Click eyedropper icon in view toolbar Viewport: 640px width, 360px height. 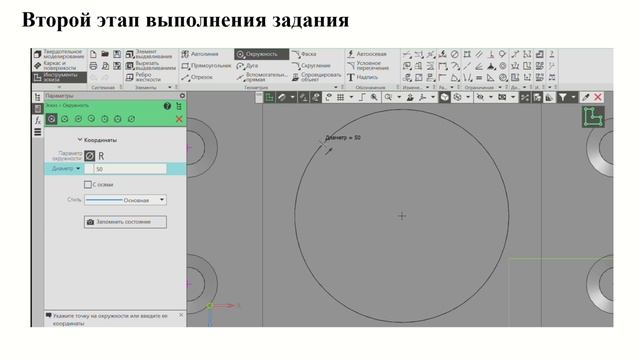pos(586,97)
